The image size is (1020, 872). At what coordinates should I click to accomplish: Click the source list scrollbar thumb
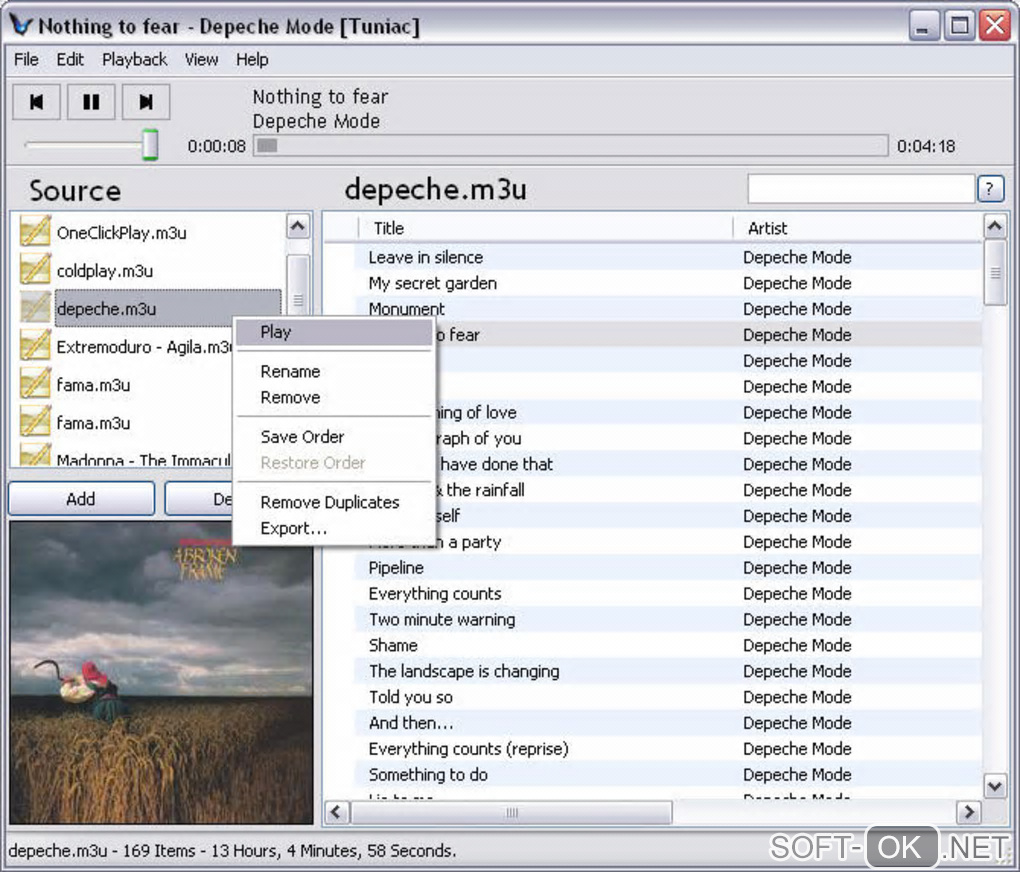298,286
